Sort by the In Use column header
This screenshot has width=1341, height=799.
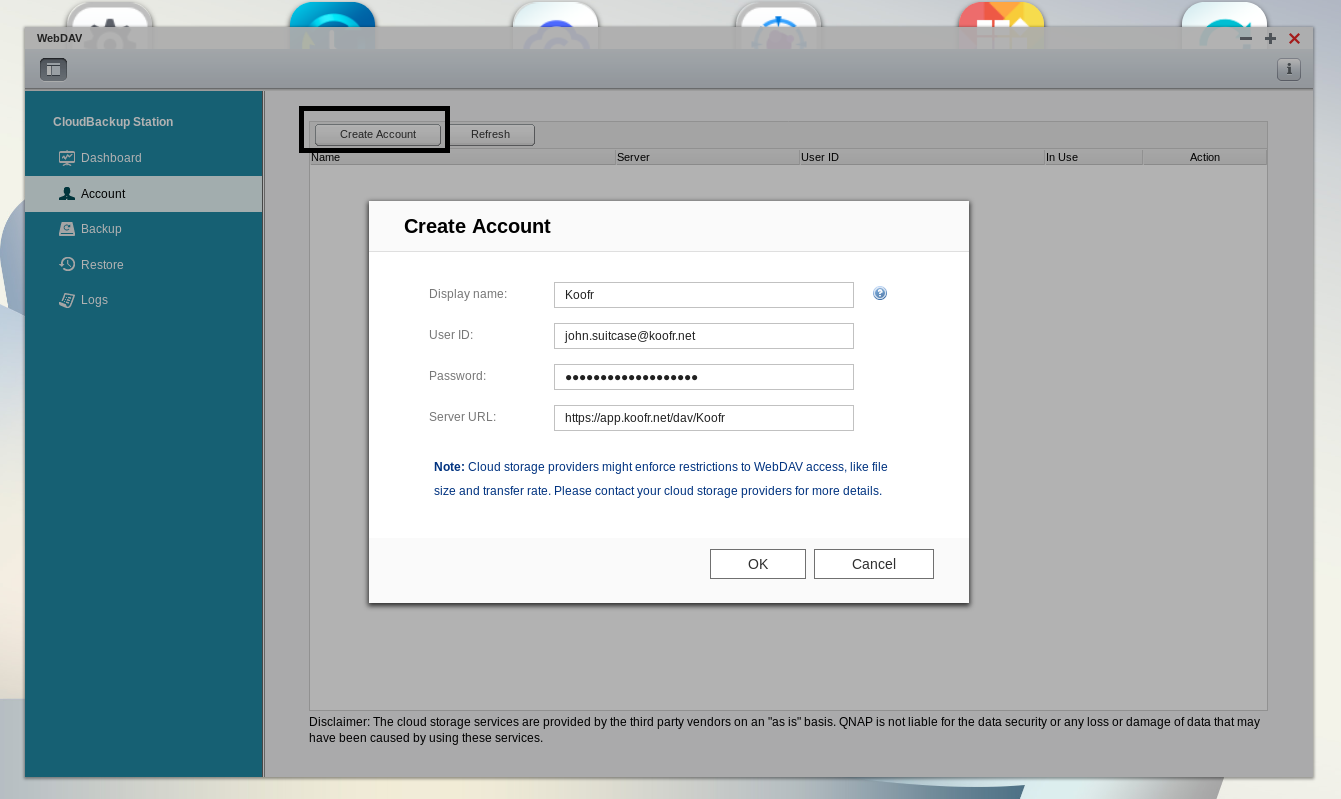(1093, 157)
